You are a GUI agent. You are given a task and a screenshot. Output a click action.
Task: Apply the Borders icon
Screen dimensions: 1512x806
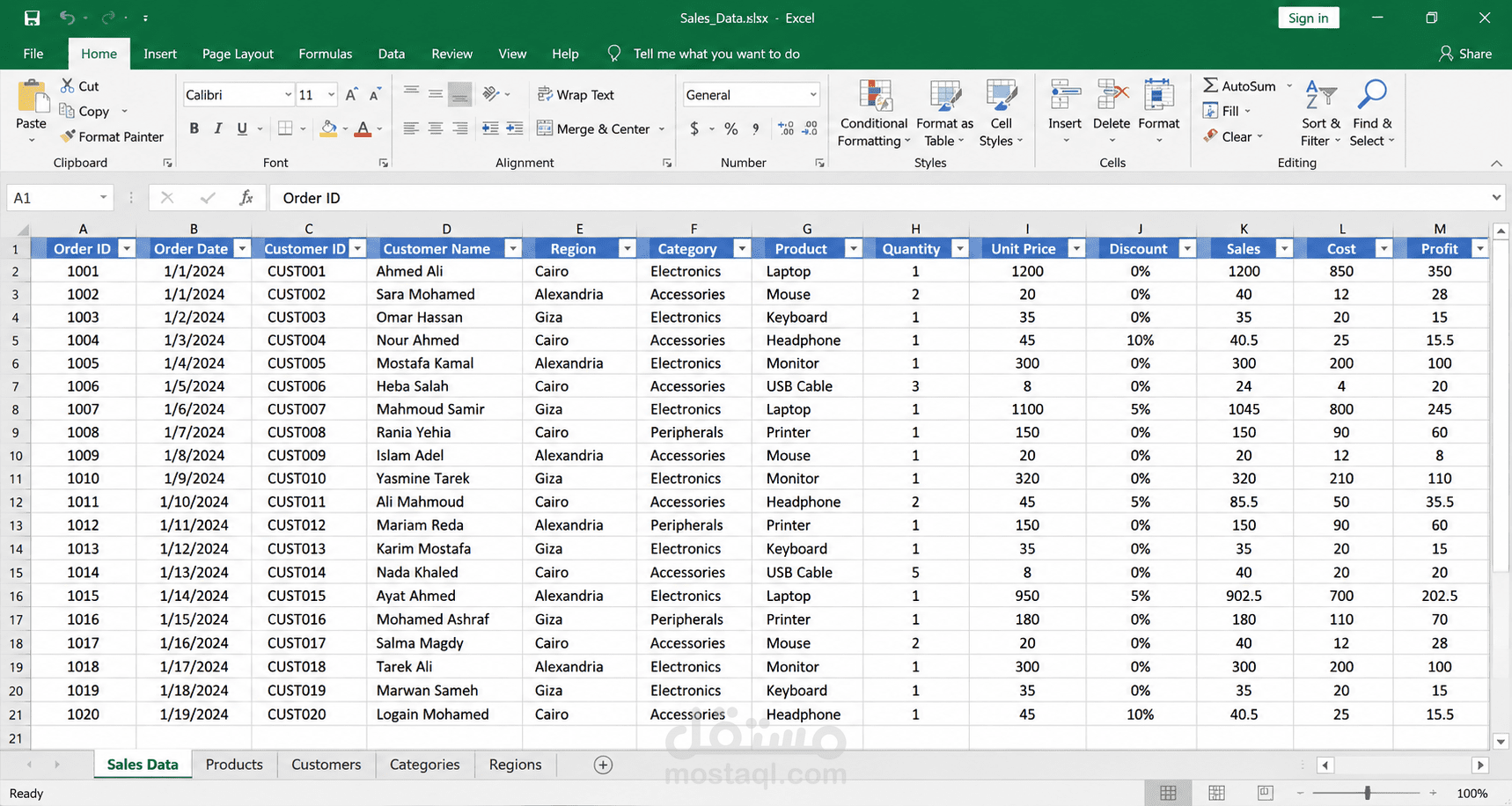285,128
